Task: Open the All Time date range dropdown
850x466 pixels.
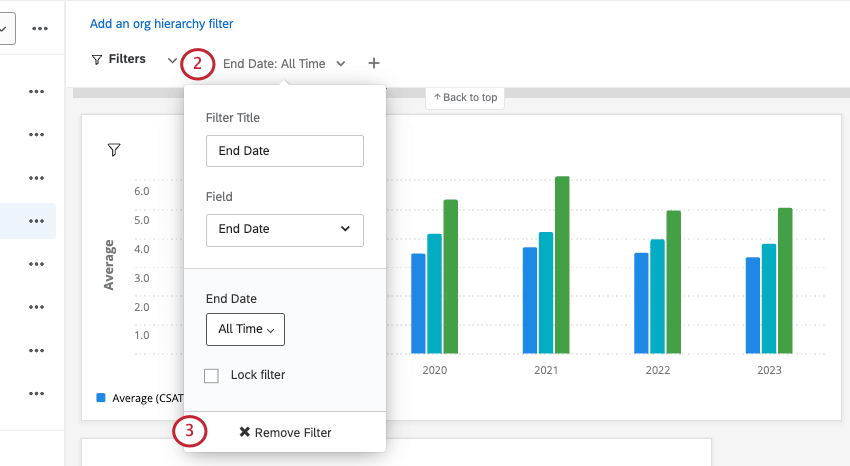Action: click(245, 329)
